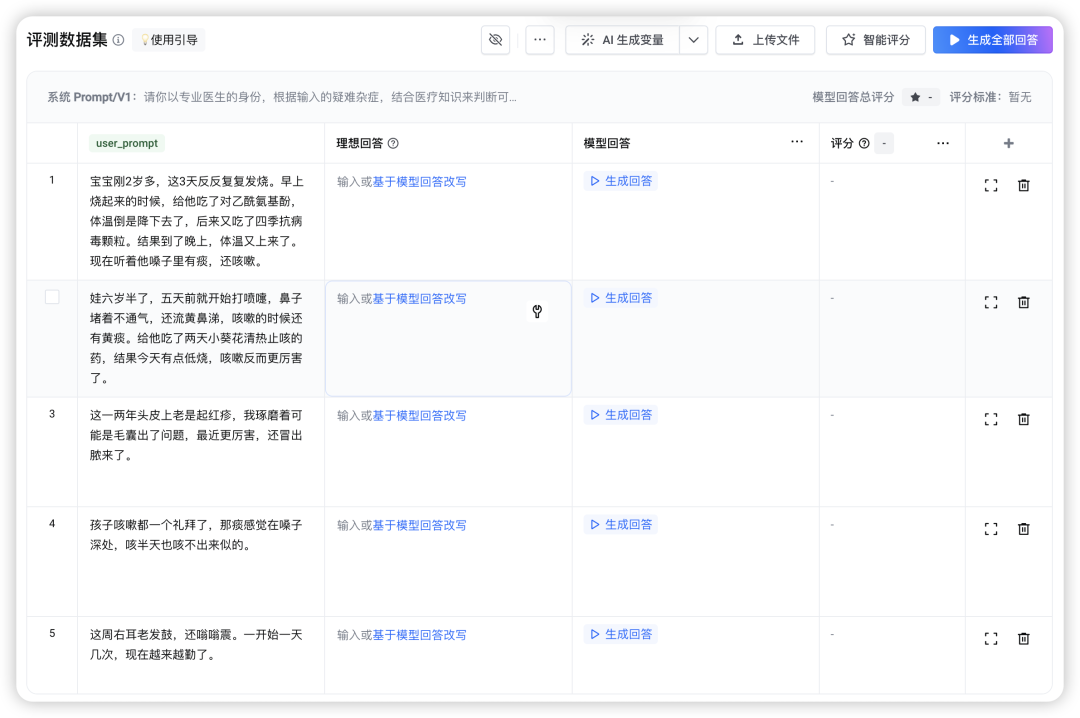1080x718 pixels.
Task: Open the 评分 column more options menu
Action: pyautogui.click(x=943, y=143)
